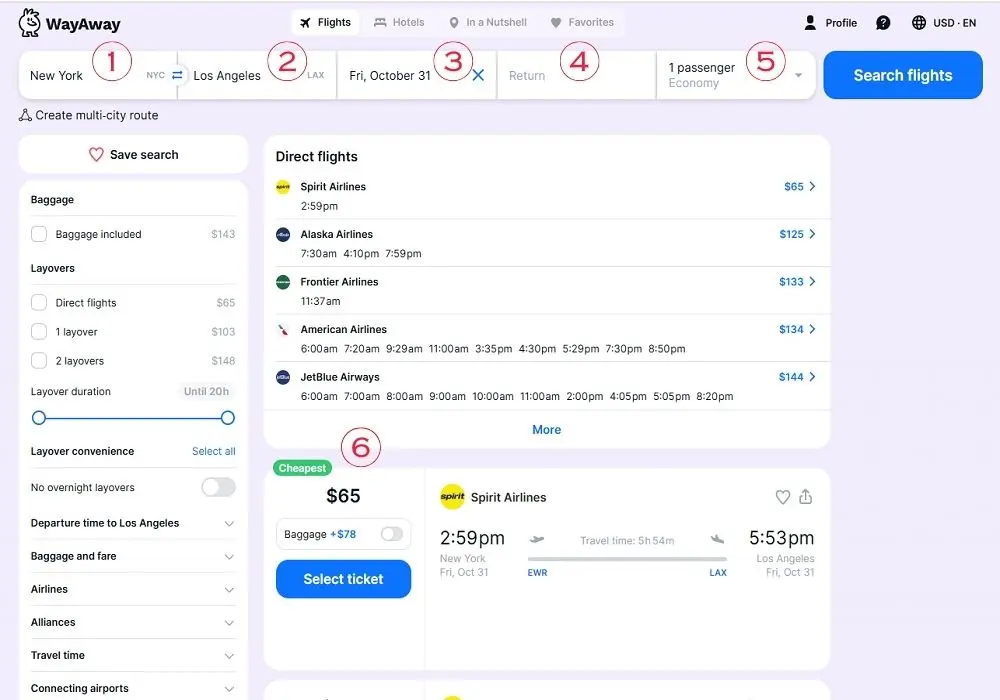Click the WayAway logo
The image size is (1000, 700).
coord(69,24)
